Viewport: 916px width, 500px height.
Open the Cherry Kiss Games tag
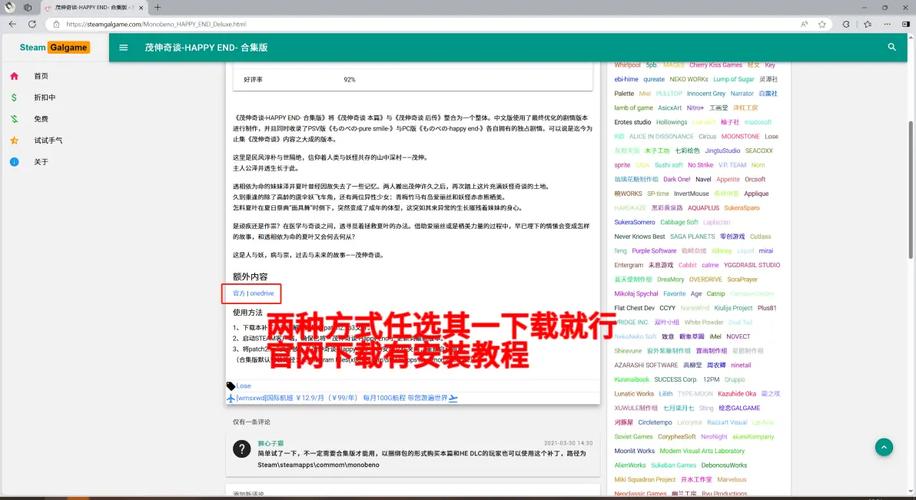(x=716, y=65)
